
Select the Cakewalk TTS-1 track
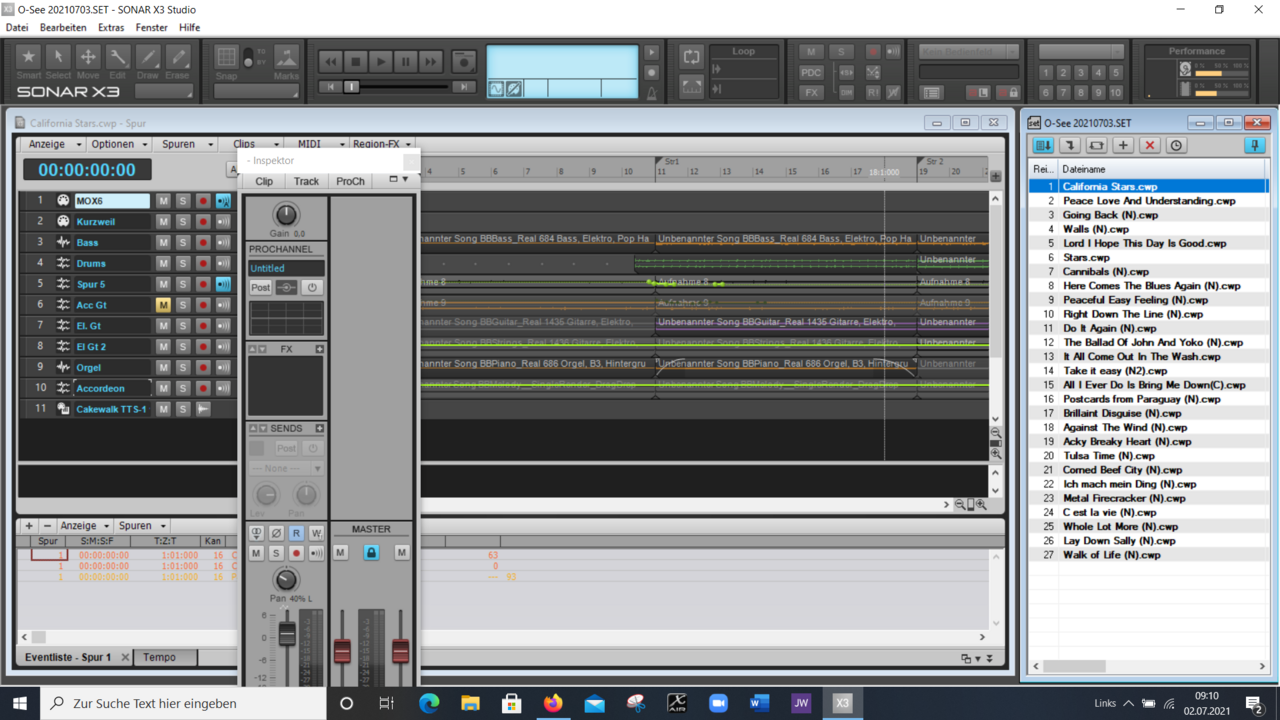point(112,409)
